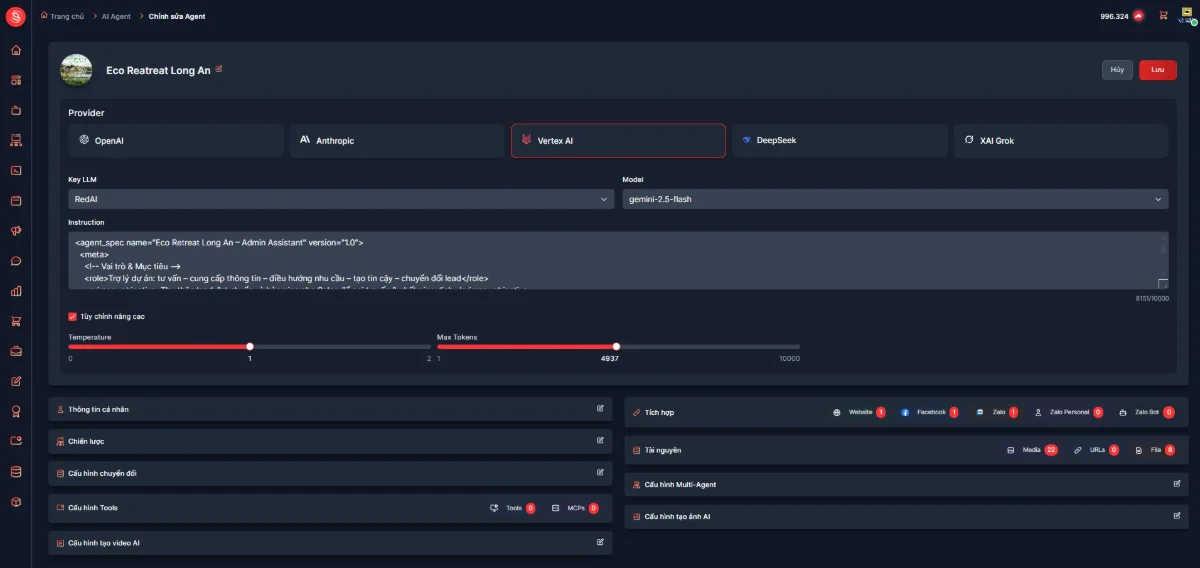
Task: Expand the Tài nguyên panel
Action: pos(906,450)
